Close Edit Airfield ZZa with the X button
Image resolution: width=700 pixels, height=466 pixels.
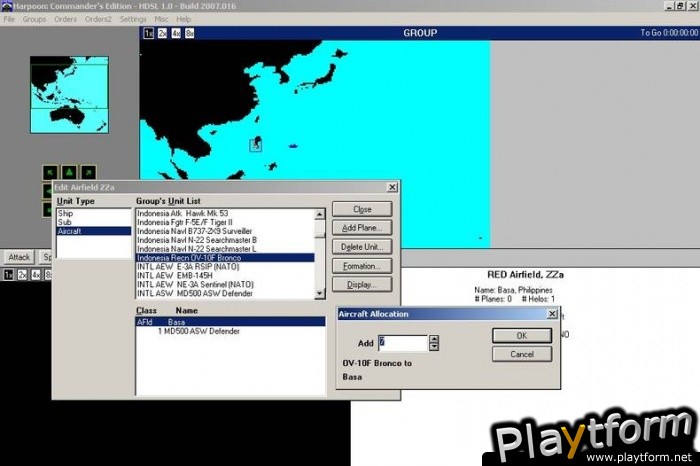(x=392, y=187)
